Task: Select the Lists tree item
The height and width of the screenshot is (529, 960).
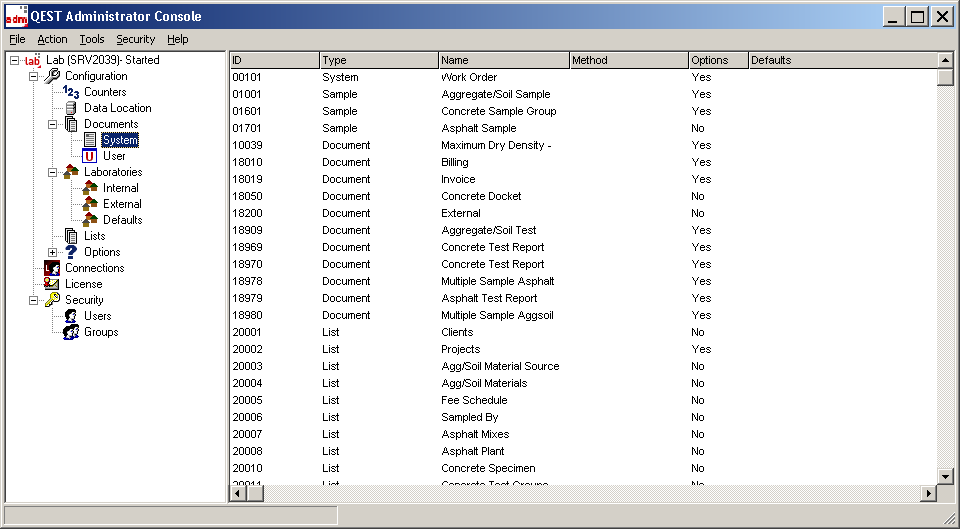Action: coord(95,236)
